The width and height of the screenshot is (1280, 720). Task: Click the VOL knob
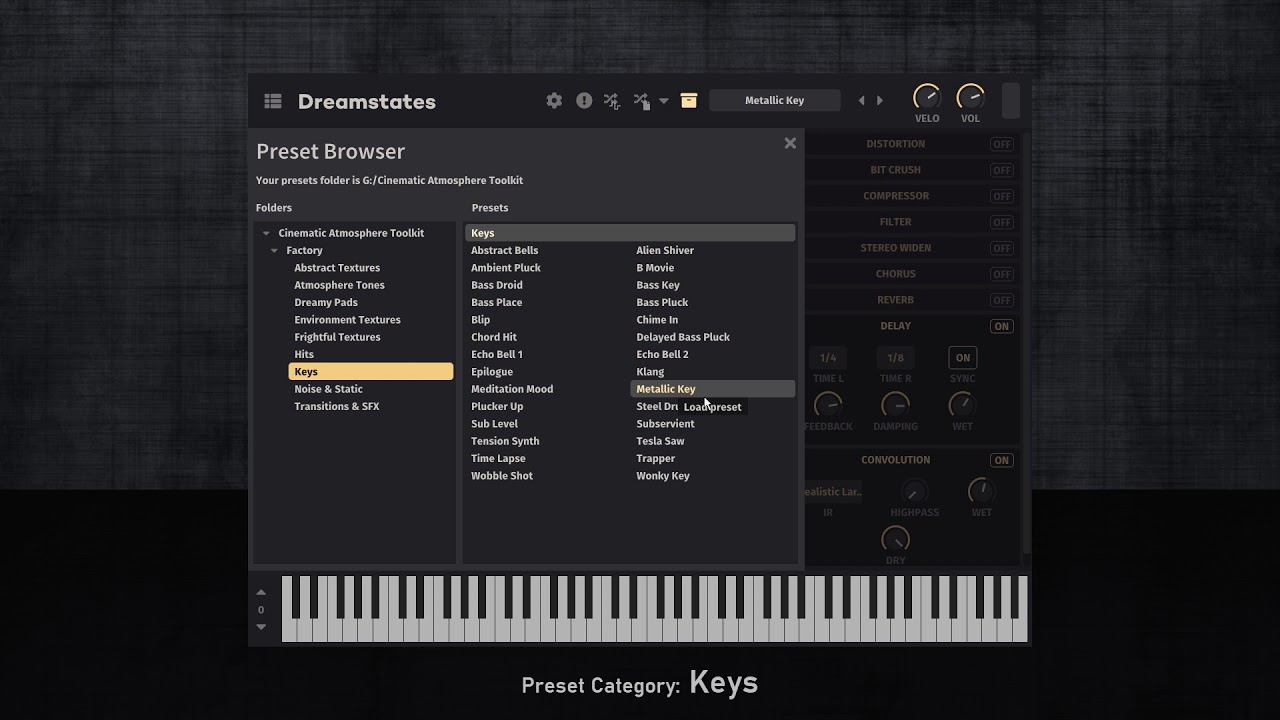pyautogui.click(x=970, y=97)
